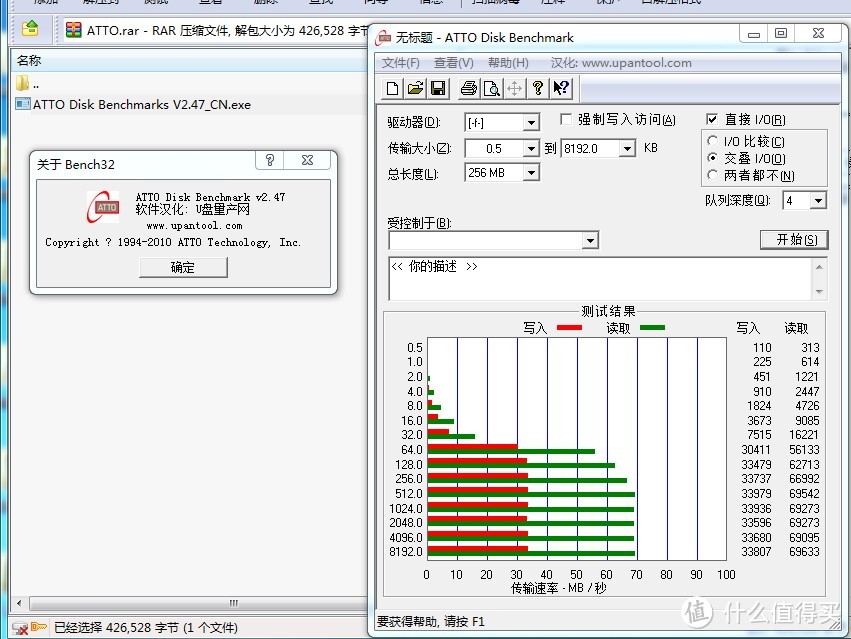Click the description box scroll down arrow

click(x=819, y=292)
